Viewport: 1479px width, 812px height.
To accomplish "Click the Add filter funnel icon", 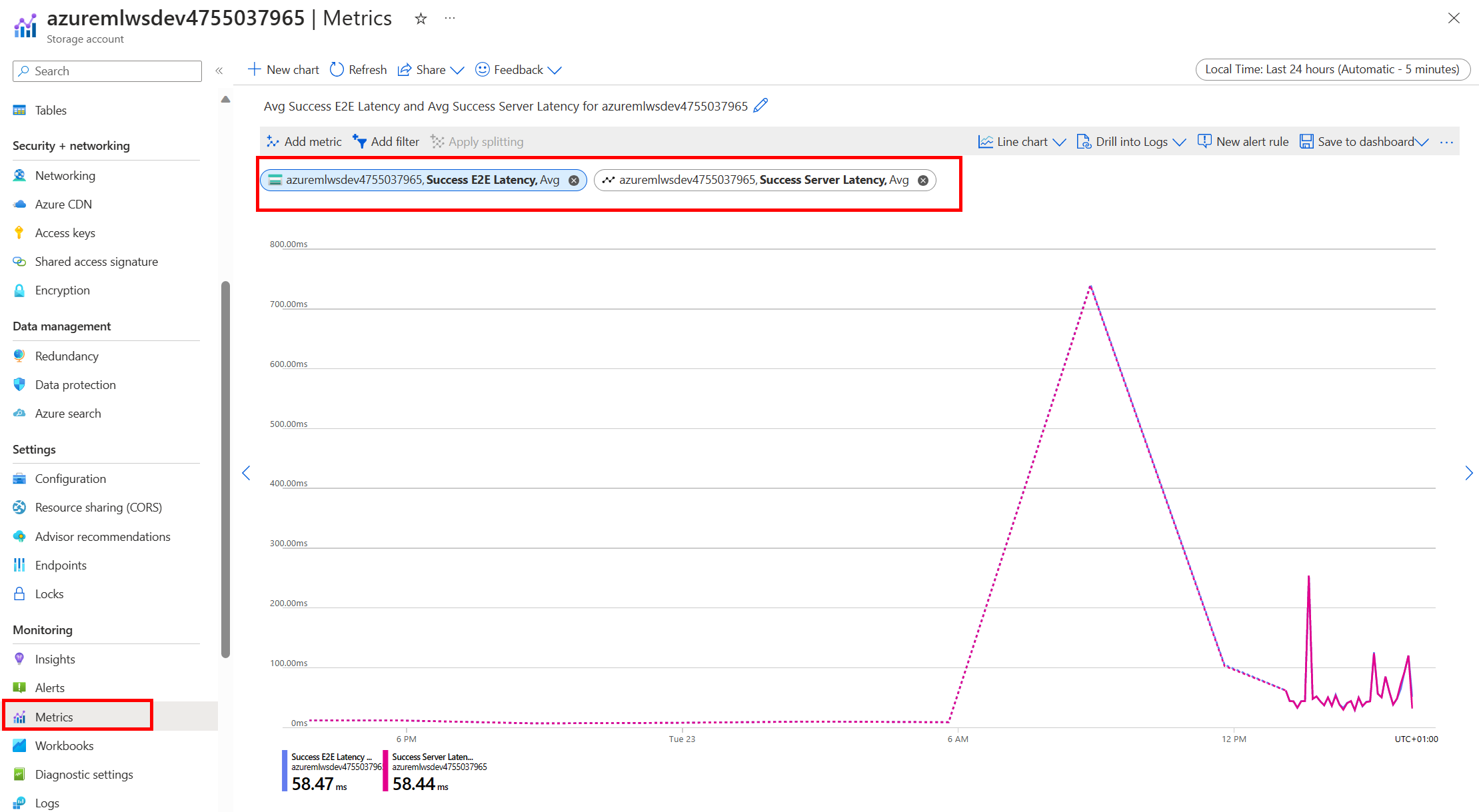I will pos(360,141).
